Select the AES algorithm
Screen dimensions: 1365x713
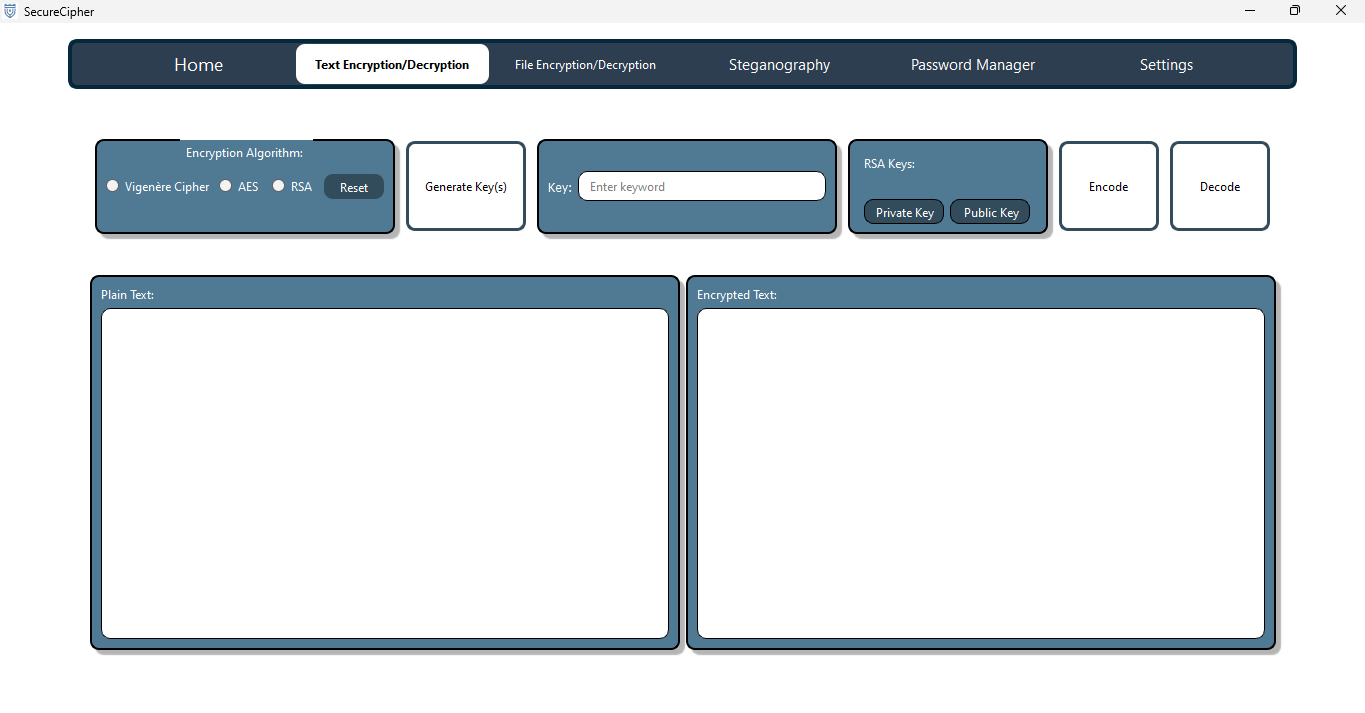click(x=225, y=186)
